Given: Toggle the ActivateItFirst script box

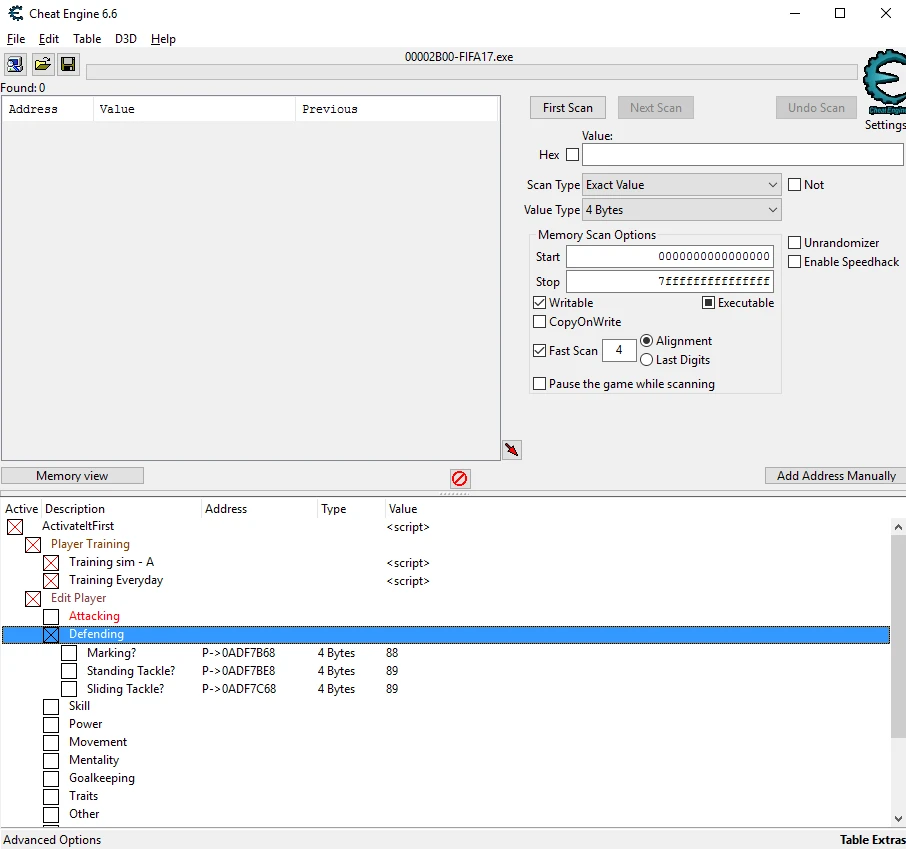Looking at the screenshot, I should [x=15, y=527].
